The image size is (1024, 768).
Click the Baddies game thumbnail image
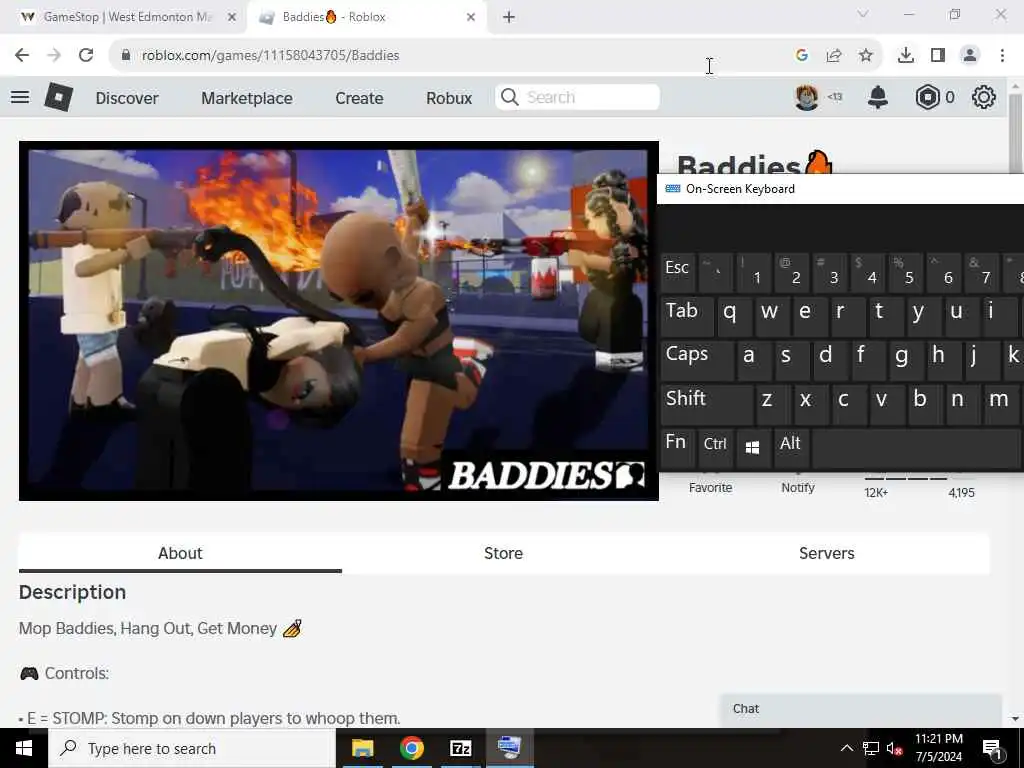(338, 321)
